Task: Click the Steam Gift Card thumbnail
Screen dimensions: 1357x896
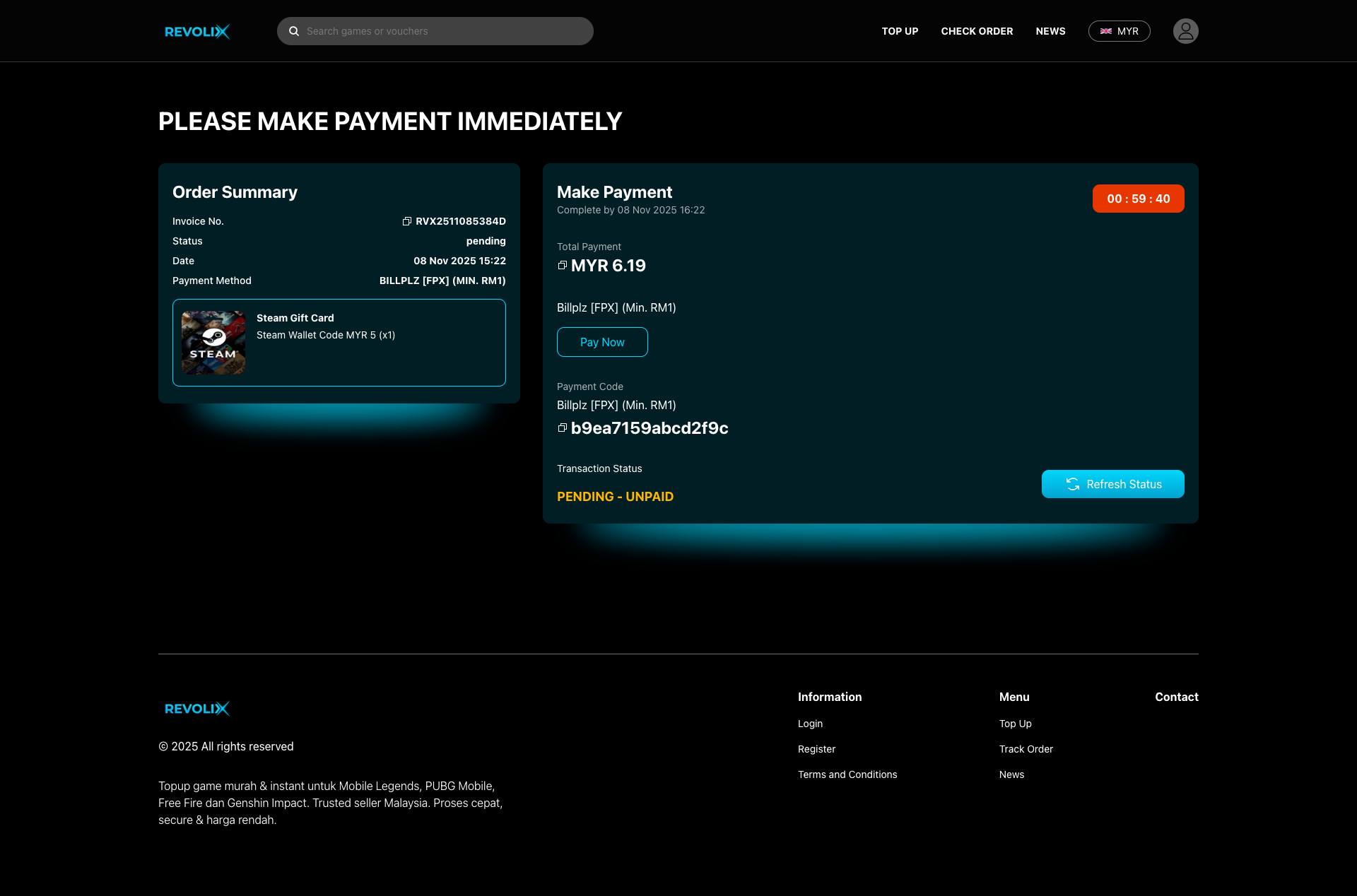Action: coord(213,343)
